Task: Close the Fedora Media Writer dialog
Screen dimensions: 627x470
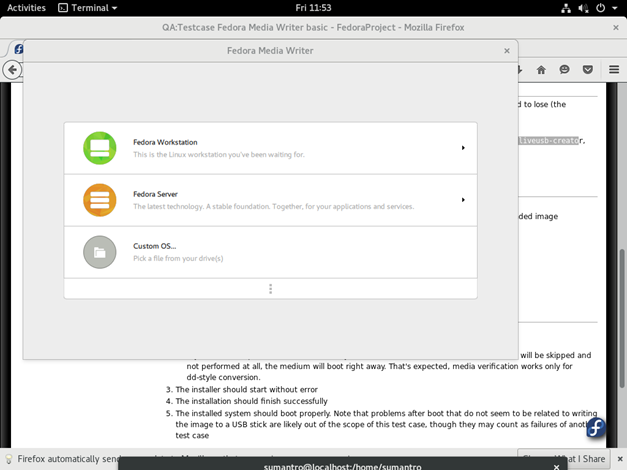Action: pos(507,51)
